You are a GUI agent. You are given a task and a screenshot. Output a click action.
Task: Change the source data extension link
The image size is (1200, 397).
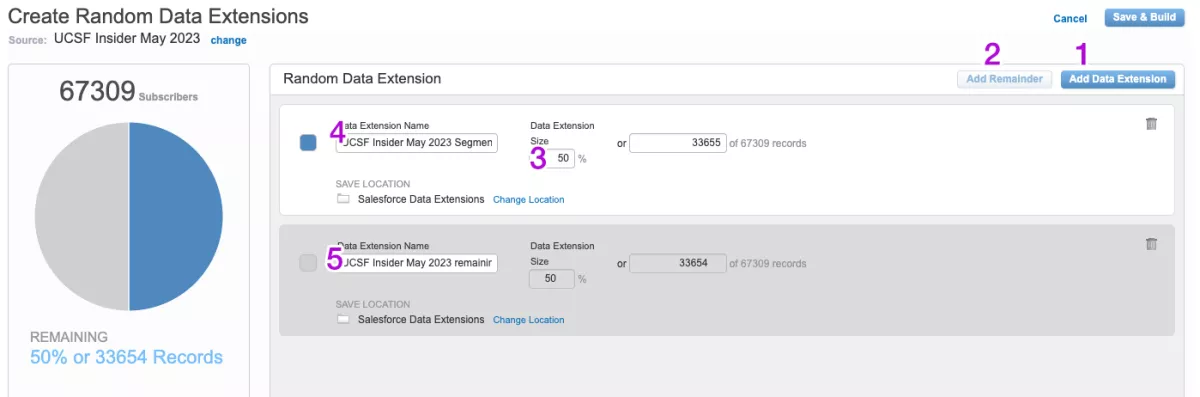(228, 40)
